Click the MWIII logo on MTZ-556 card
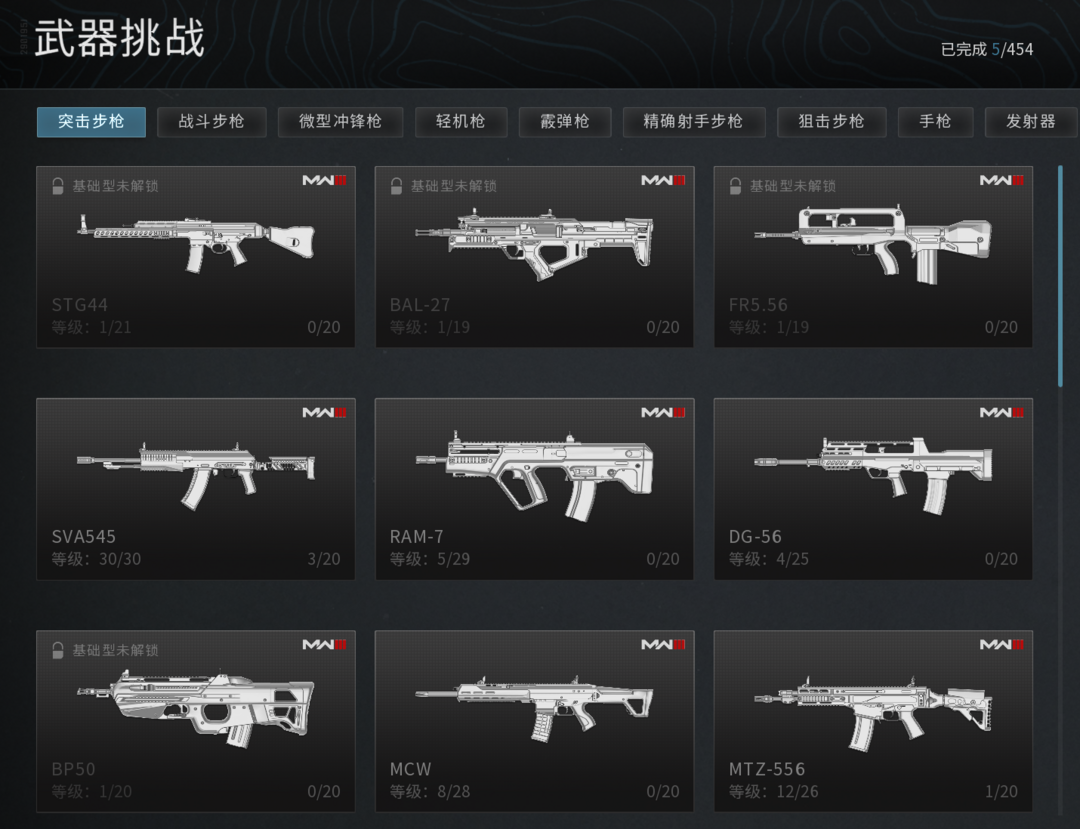The width and height of the screenshot is (1080, 829). (x=1001, y=644)
